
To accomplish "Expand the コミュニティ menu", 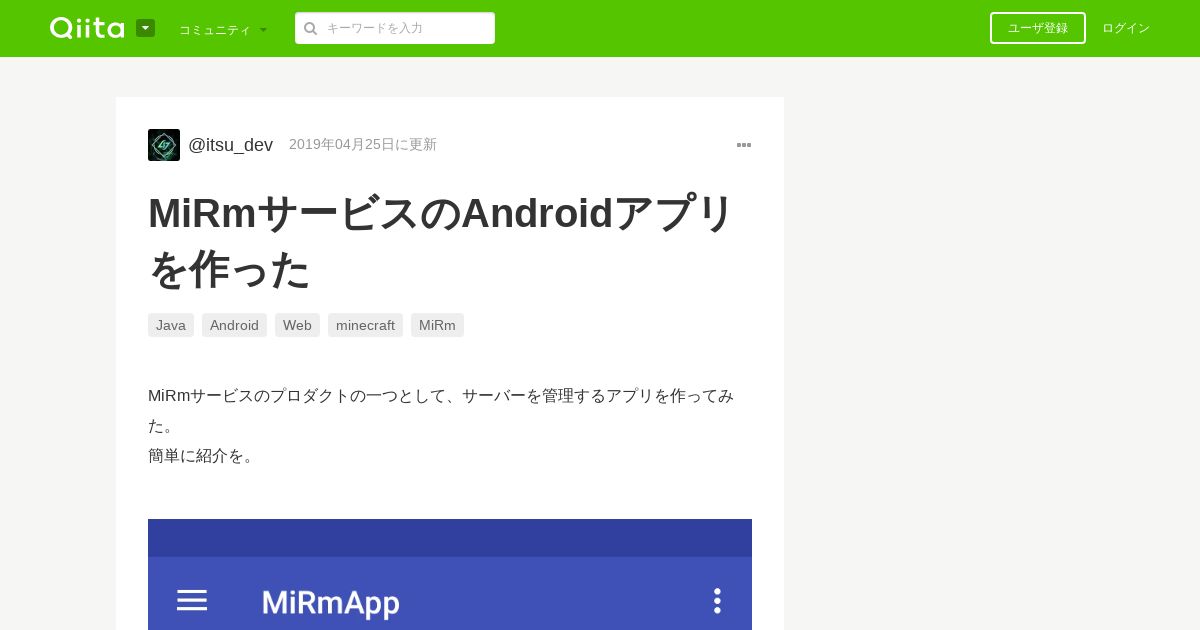I will 223,29.
